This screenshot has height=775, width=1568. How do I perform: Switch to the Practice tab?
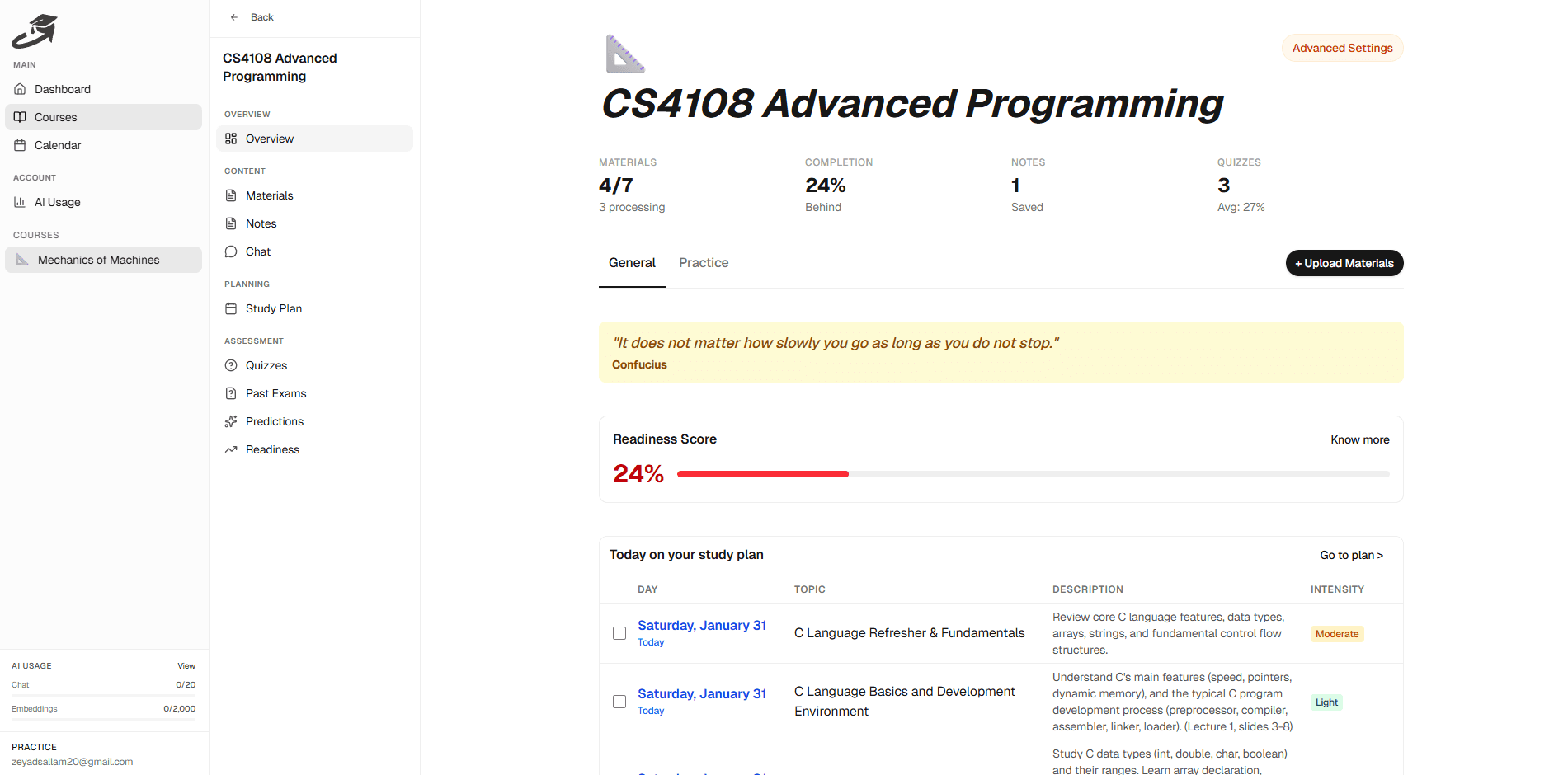(704, 263)
